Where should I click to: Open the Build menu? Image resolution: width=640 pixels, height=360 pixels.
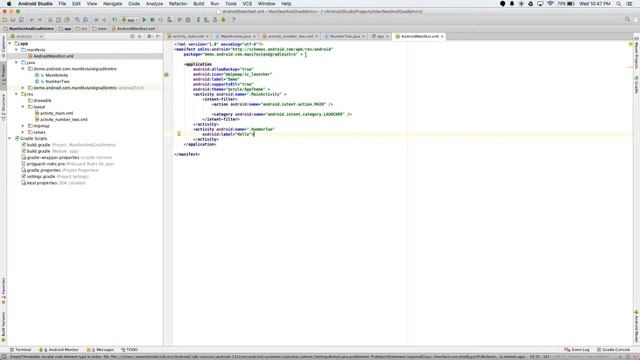click(199, 4)
